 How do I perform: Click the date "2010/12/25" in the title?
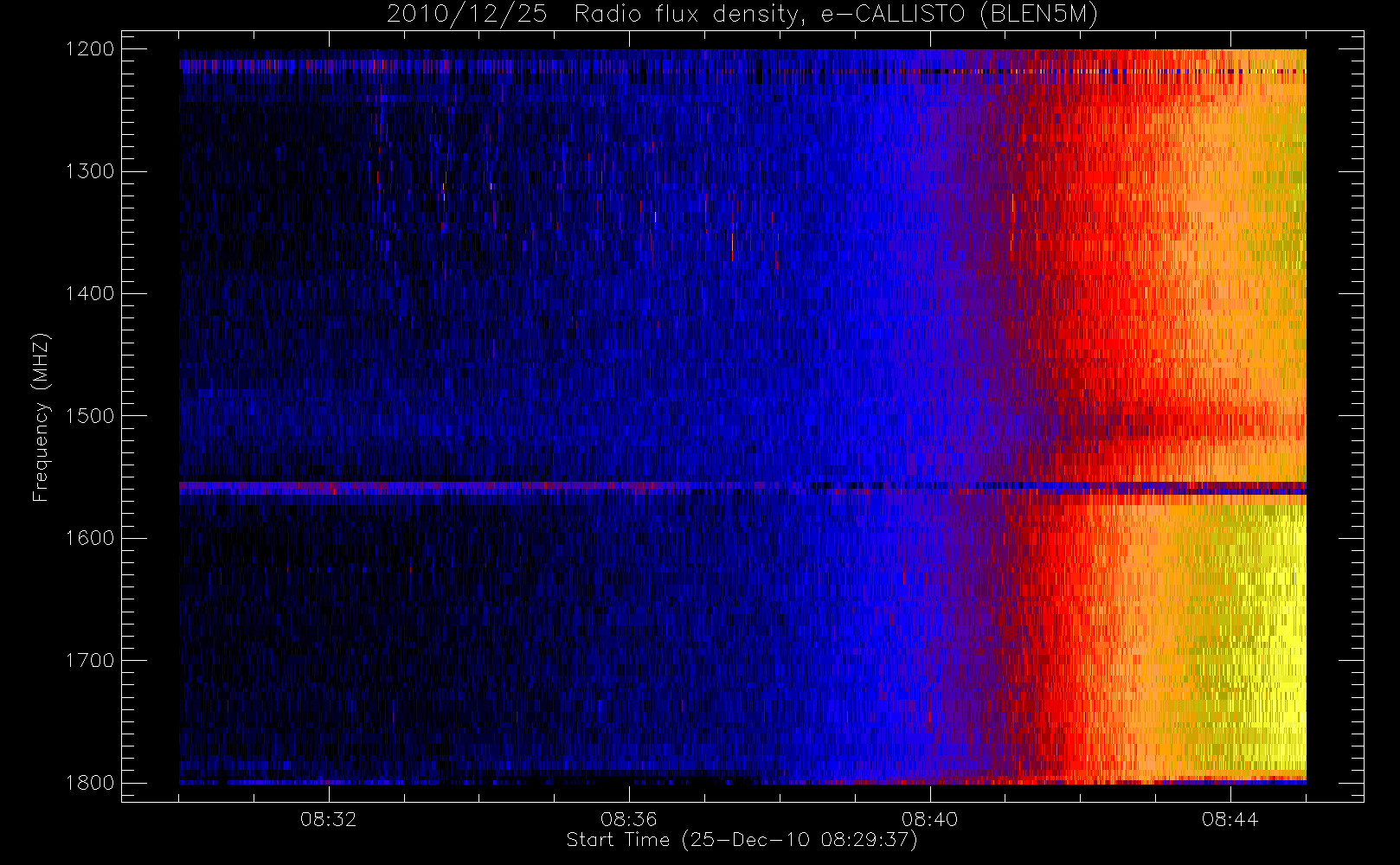(466, 15)
